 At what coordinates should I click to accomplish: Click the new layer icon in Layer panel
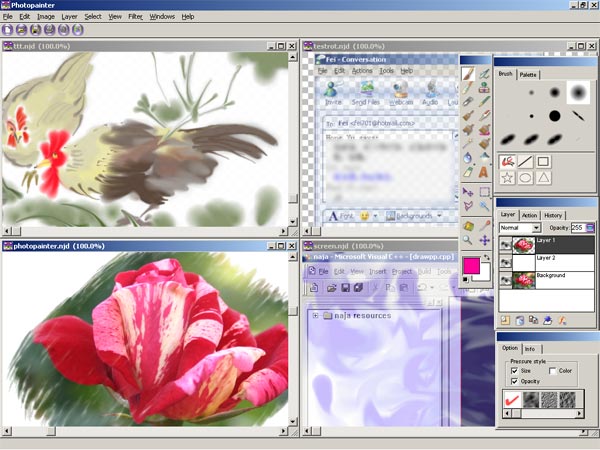click(x=505, y=320)
